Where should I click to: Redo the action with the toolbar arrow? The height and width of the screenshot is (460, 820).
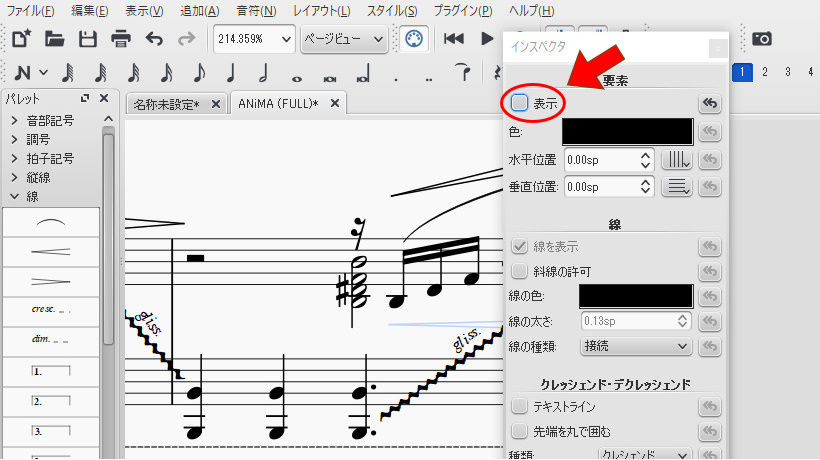[x=187, y=39]
